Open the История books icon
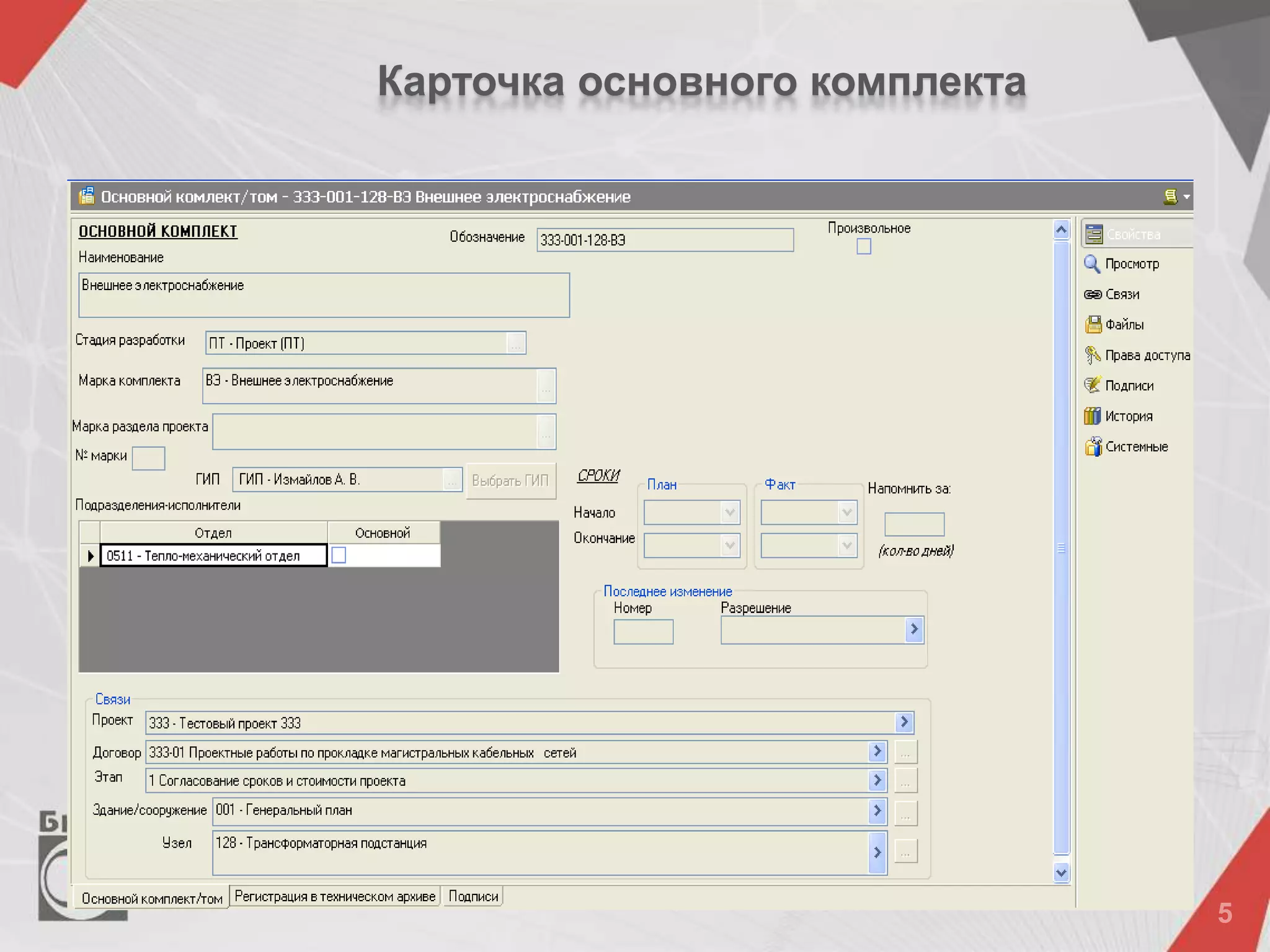This screenshot has width=1270, height=952. pyautogui.click(x=1093, y=416)
